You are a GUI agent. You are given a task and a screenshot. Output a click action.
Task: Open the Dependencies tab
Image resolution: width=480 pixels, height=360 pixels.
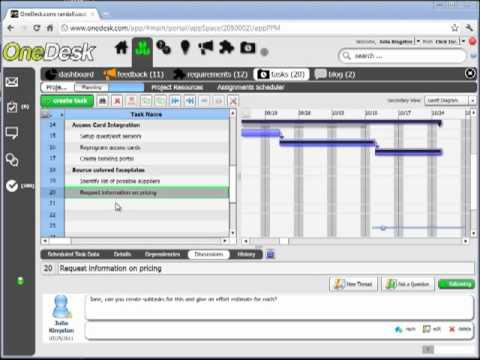coord(162,254)
